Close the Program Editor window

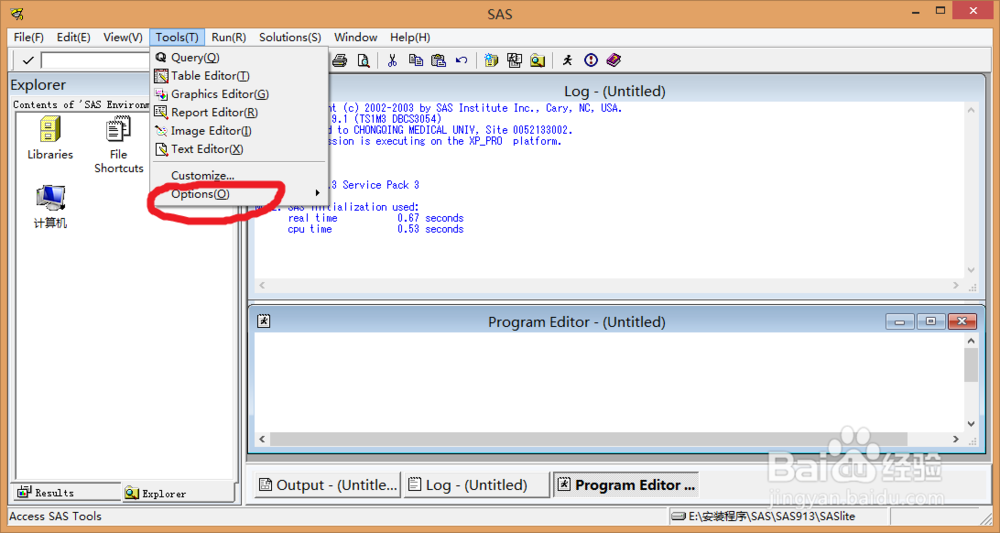coord(962,321)
